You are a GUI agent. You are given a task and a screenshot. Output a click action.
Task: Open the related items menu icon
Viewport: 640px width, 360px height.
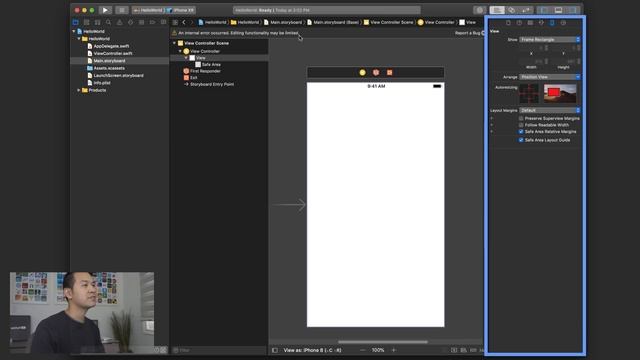175,22
